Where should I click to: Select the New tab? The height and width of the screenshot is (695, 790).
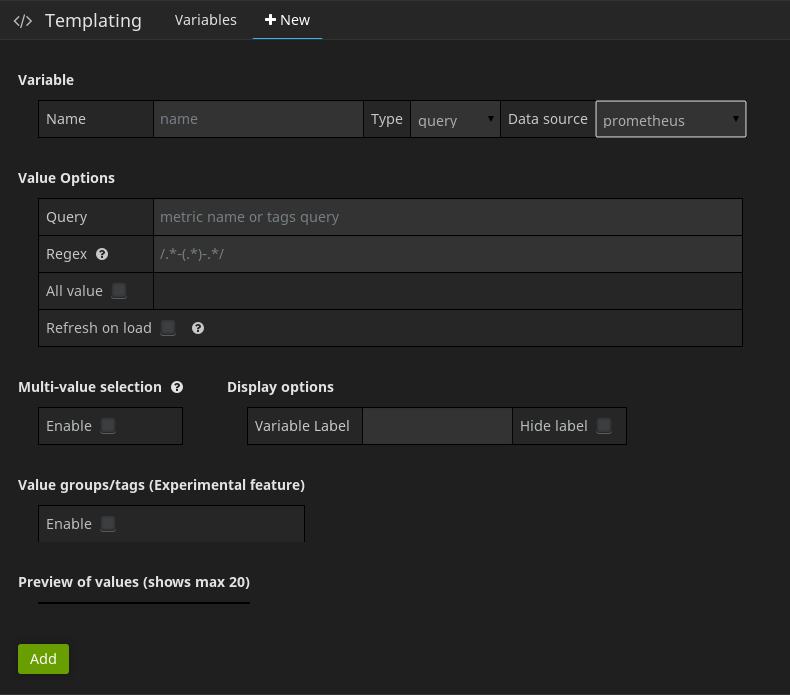(295, 20)
